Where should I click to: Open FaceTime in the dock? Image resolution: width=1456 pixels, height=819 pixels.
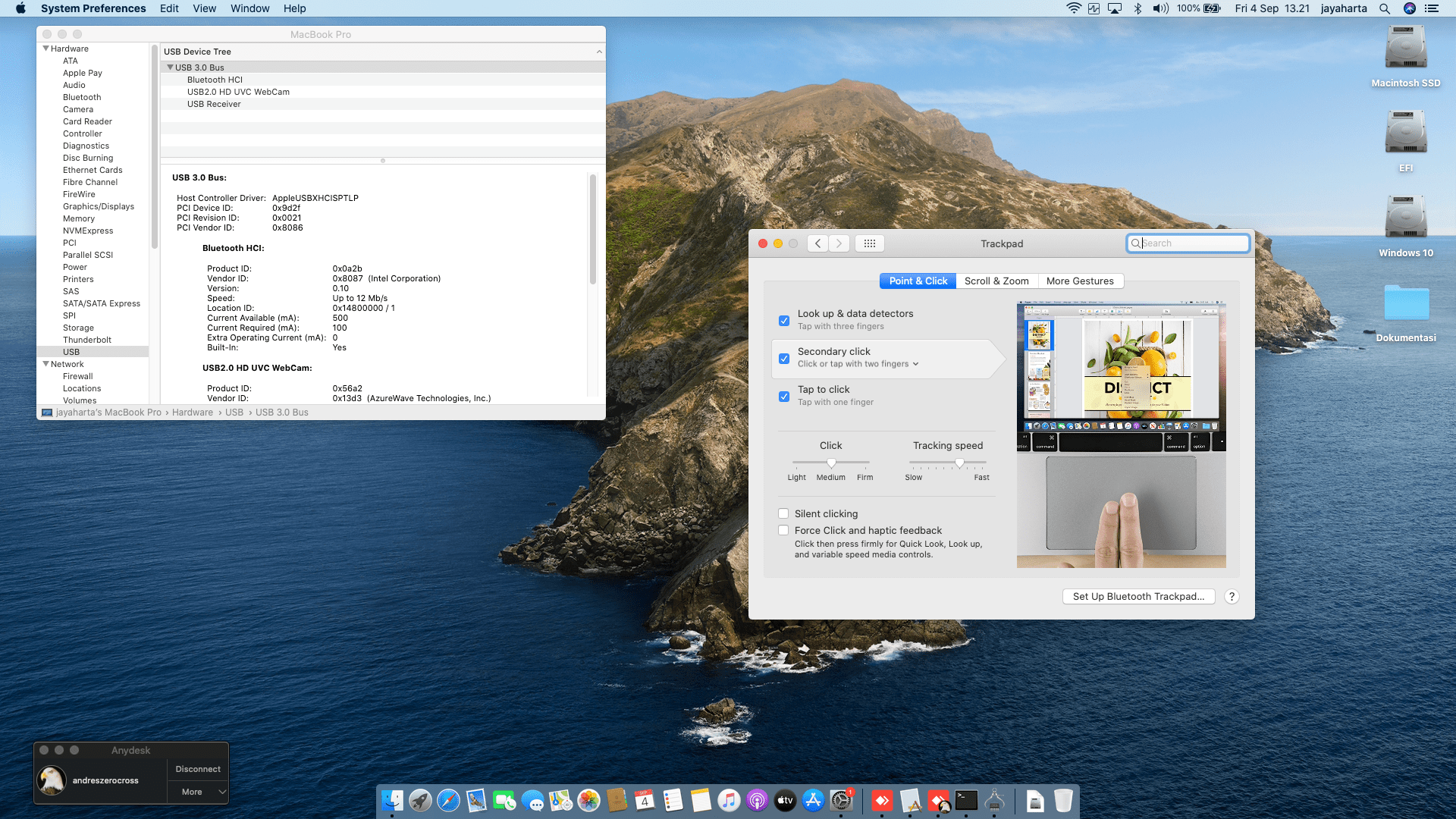point(504,800)
